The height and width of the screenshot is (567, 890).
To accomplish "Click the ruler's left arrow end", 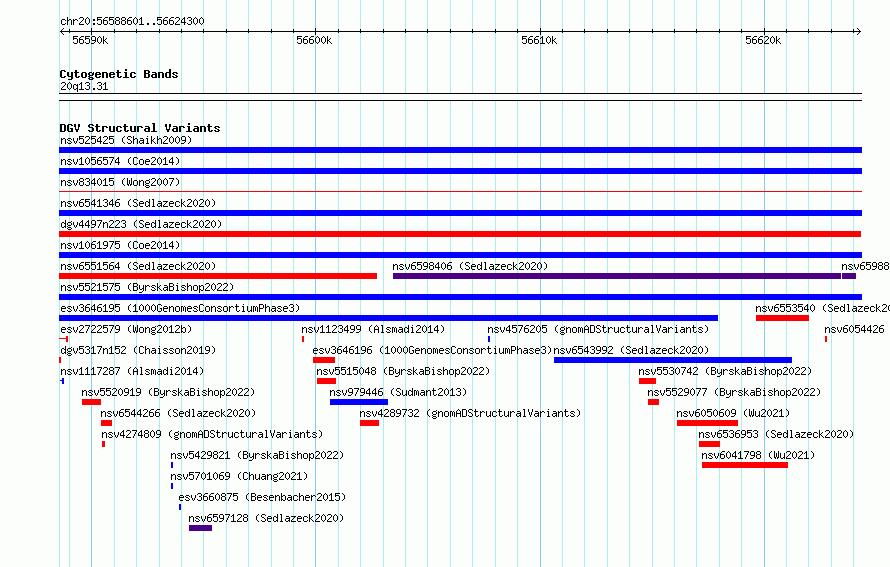I will (x=62, y=31).
